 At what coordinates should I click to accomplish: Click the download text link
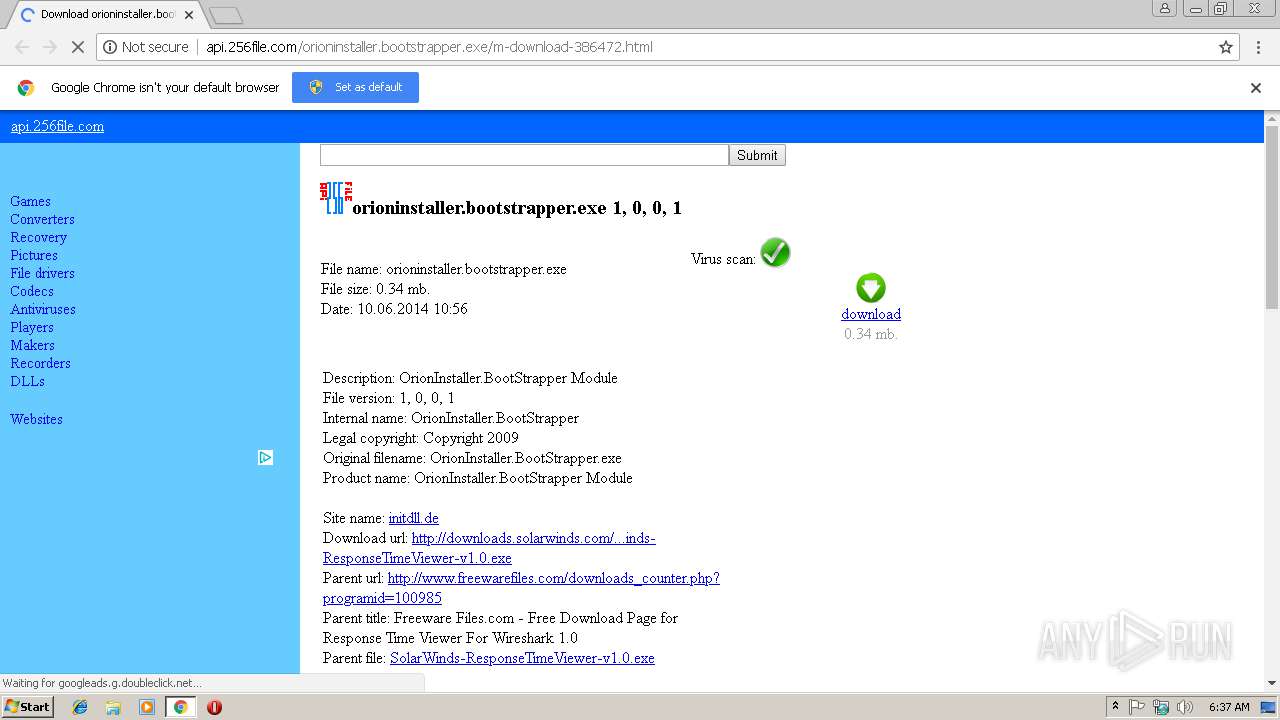tap(871, 314)
